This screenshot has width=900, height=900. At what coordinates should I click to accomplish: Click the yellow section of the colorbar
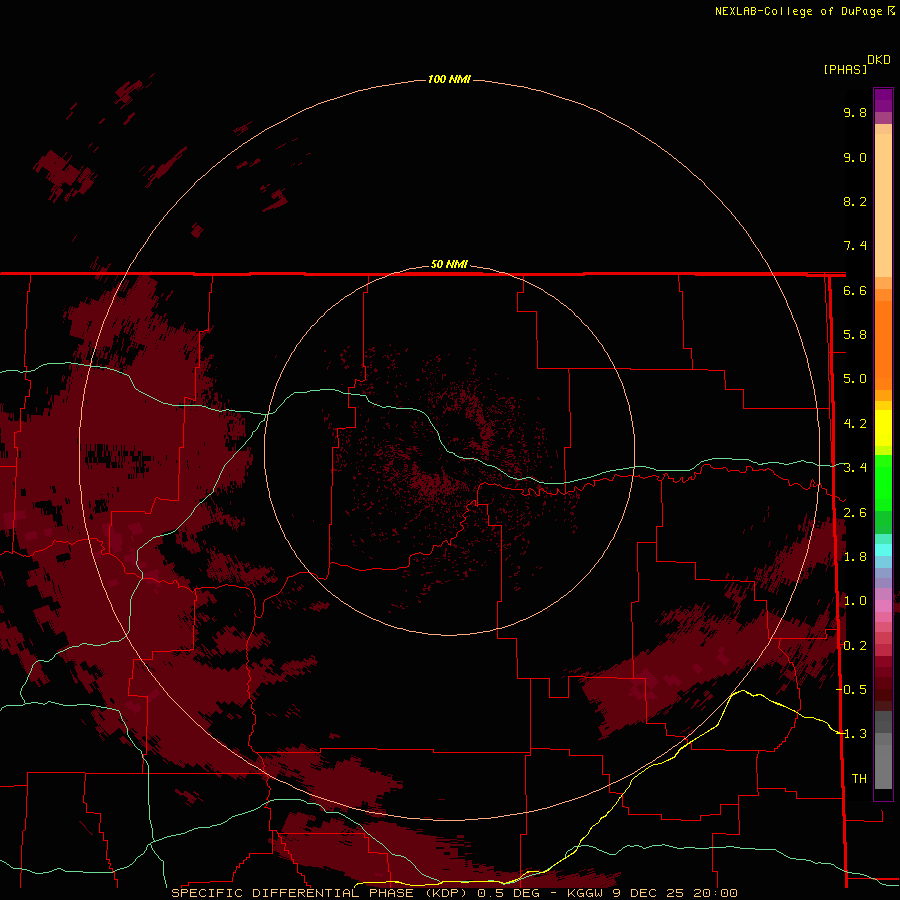pyautogui.click(x=883, y=428)
